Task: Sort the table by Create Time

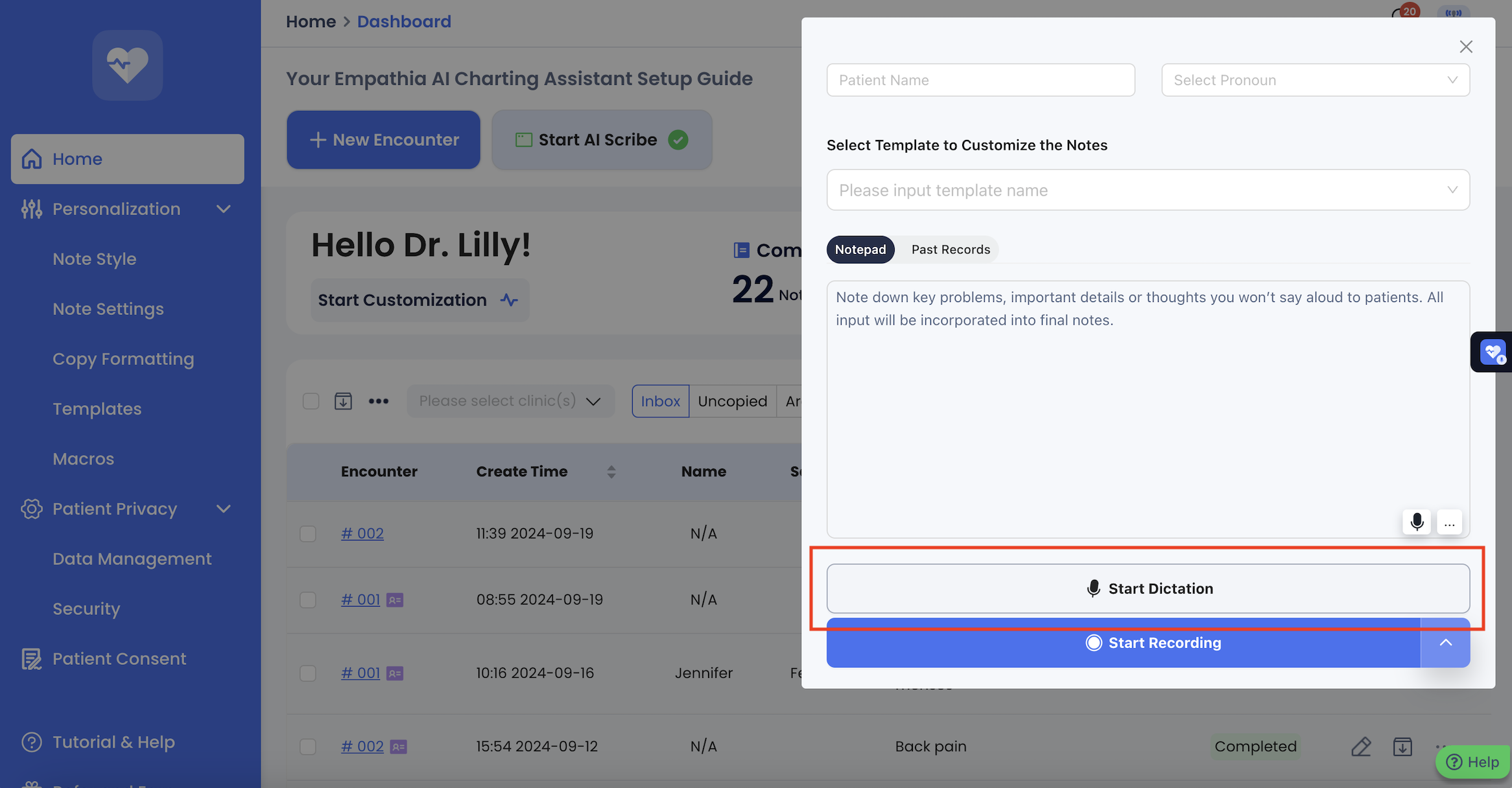Action: [611, 472]
